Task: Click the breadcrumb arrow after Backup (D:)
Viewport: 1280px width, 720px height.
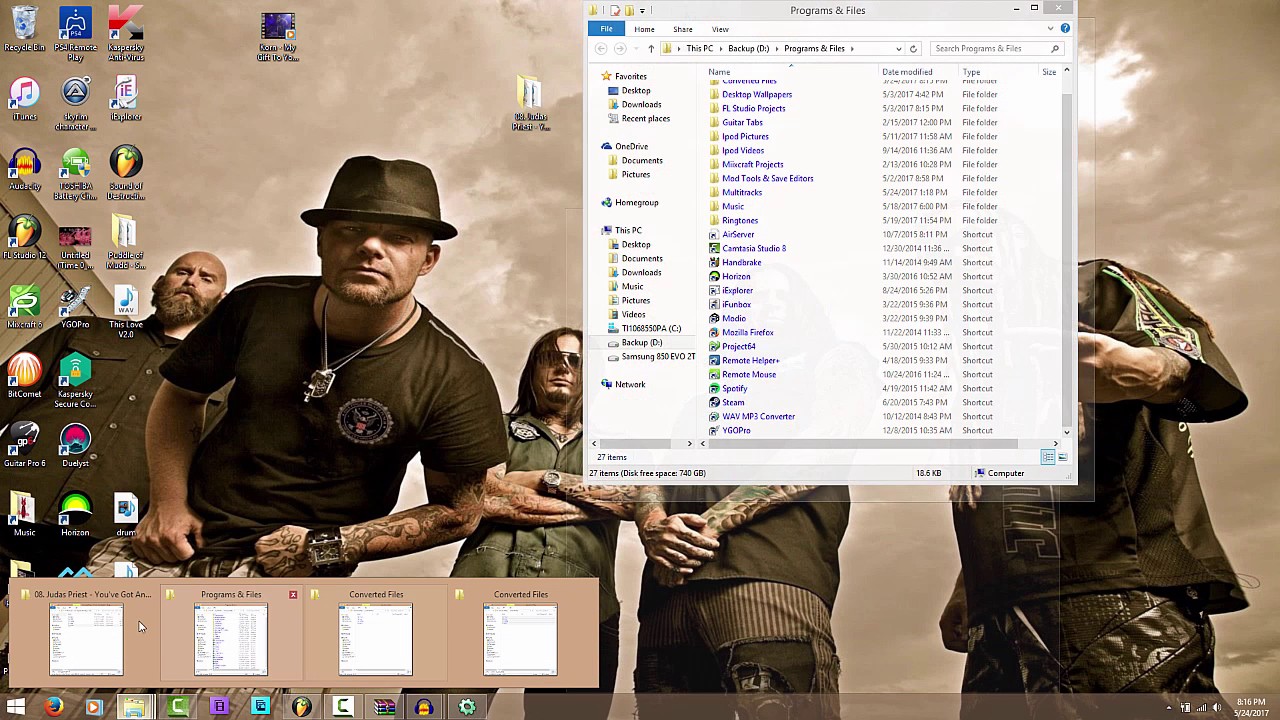Action: click(777, 48)
